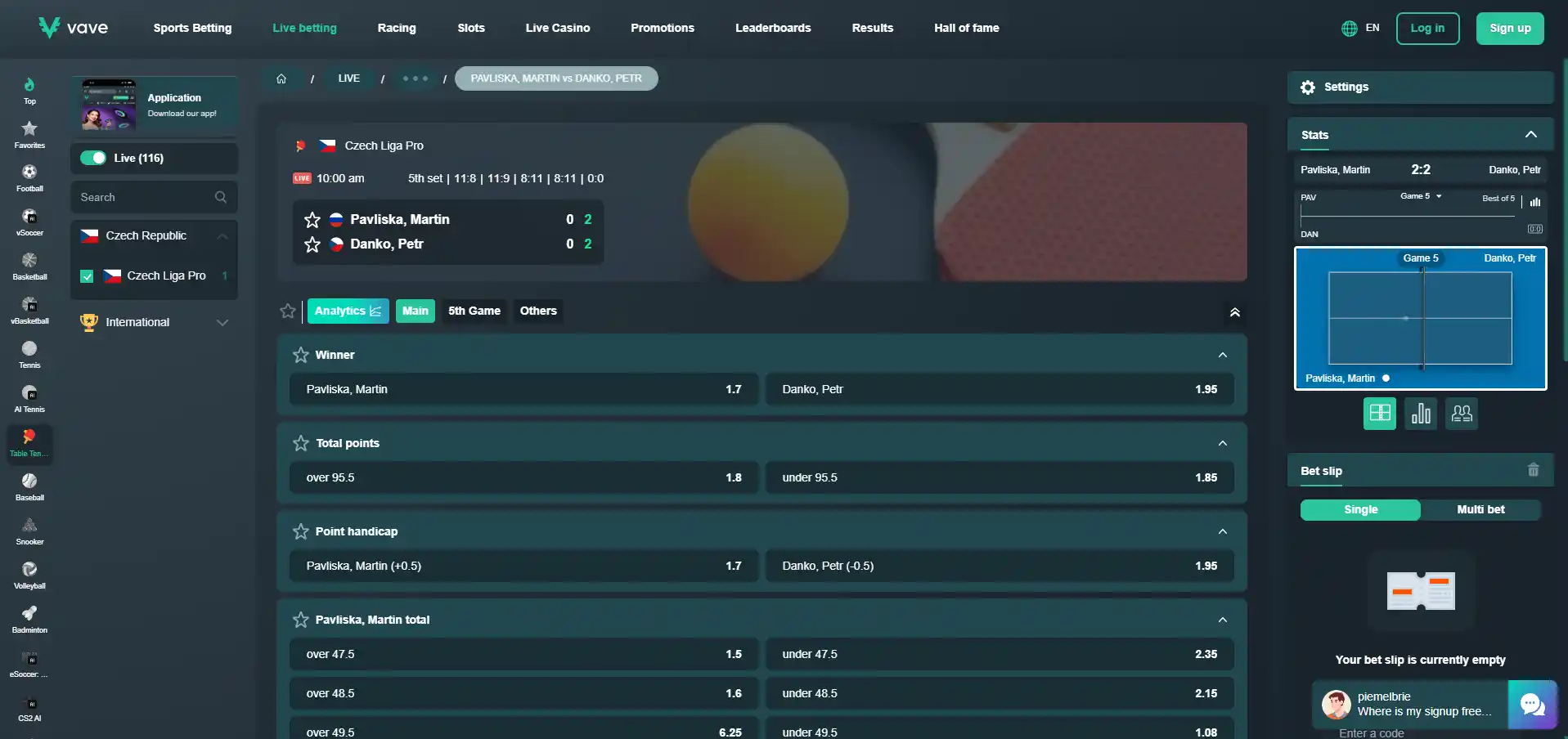The image size is (1568, 739).
Task: Collapse the Total points market
Action: coord(1223,443)
